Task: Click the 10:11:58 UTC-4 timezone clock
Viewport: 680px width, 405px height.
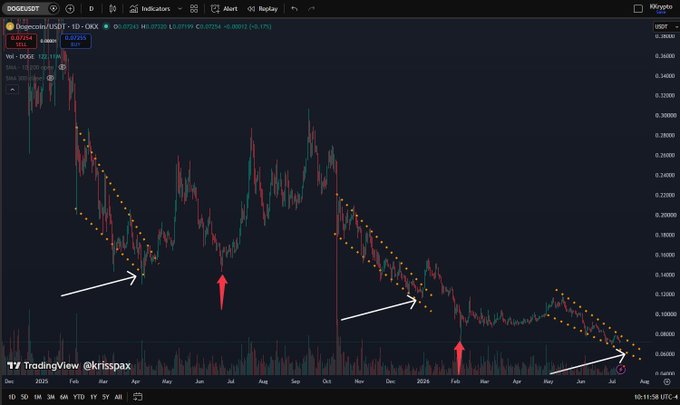Action: (x=655, y=397)
